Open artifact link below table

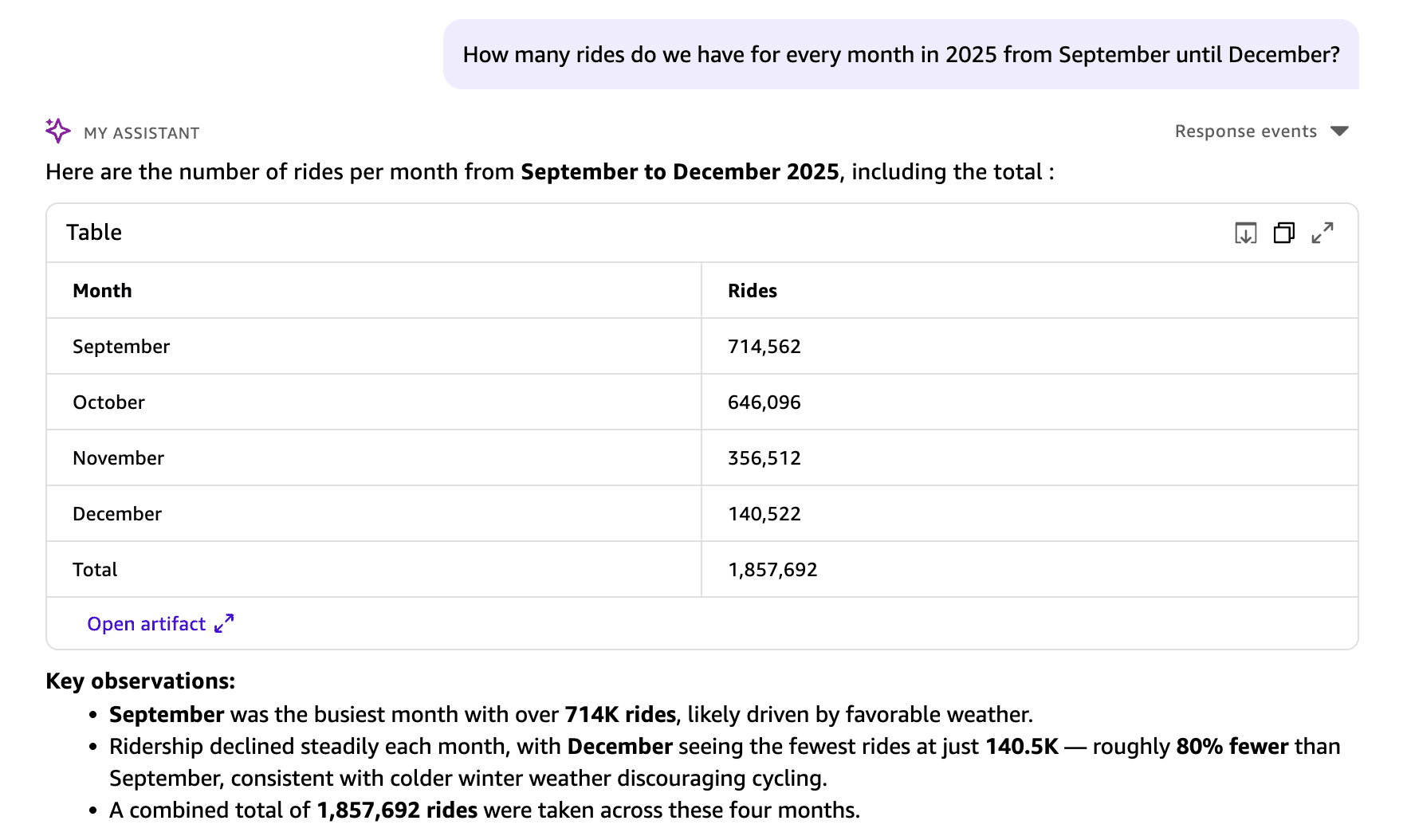coord(147,624)
